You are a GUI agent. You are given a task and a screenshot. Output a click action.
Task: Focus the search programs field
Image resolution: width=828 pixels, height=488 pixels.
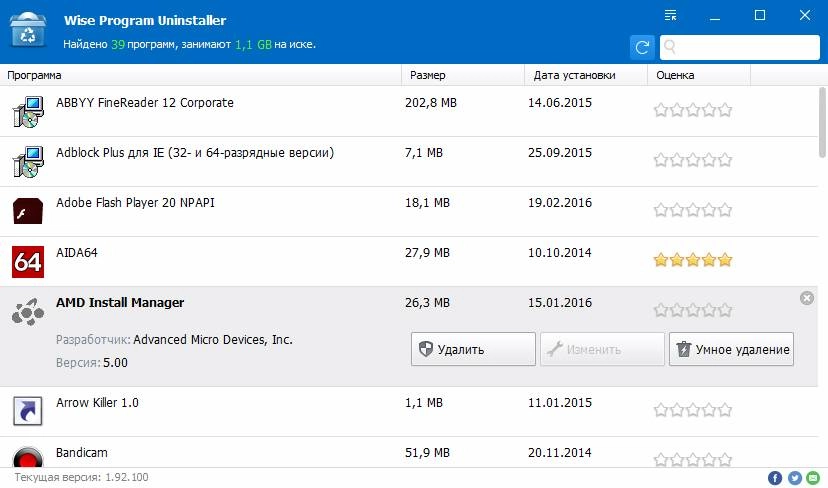click(740, 48)
